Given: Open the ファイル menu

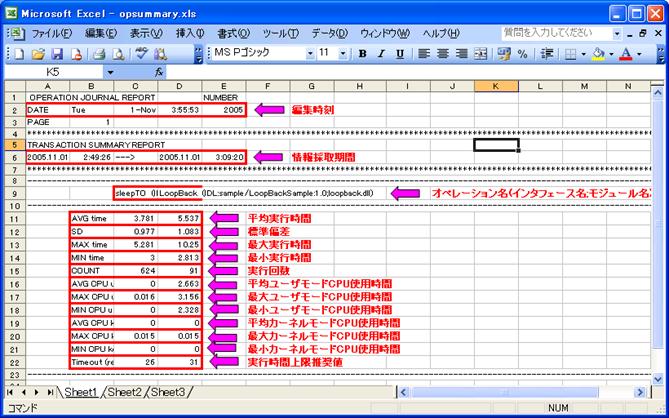Looking at the screenshot, I should (x=52, y=33).
